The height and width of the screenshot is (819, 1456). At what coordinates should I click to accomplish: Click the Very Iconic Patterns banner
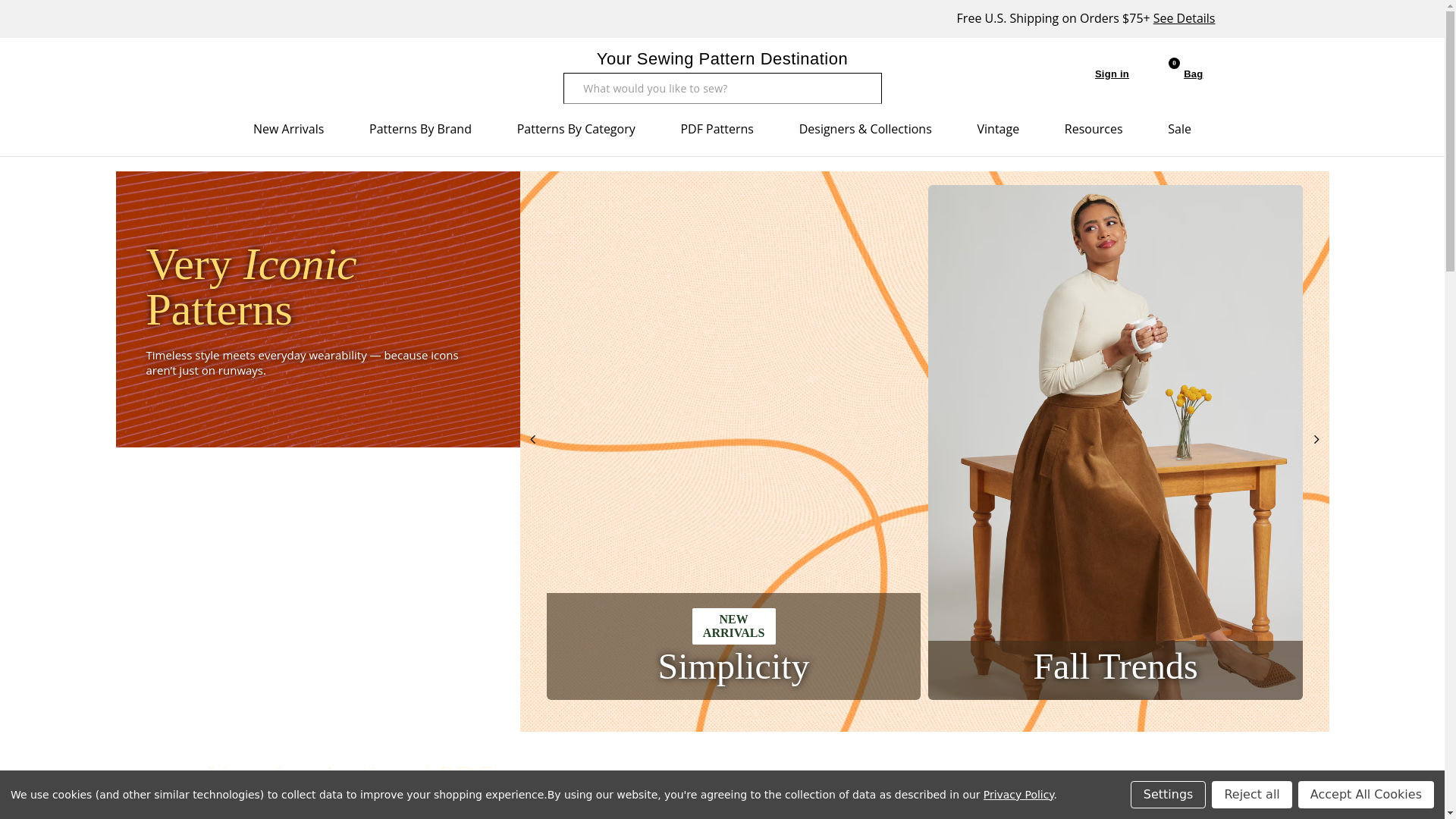tap(317, 309)
